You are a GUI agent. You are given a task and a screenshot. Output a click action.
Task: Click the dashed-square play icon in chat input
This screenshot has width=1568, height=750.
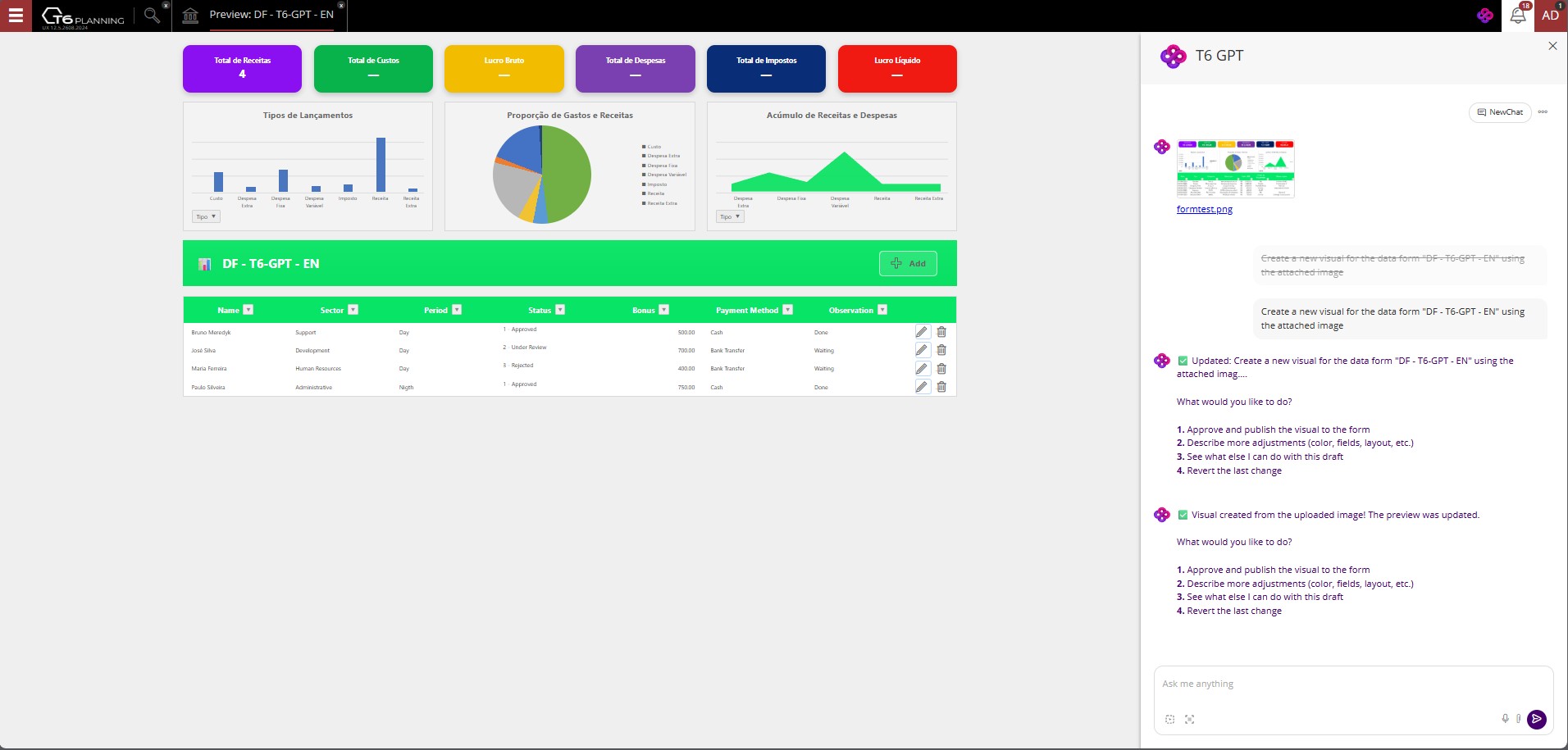pos(1169,719)
